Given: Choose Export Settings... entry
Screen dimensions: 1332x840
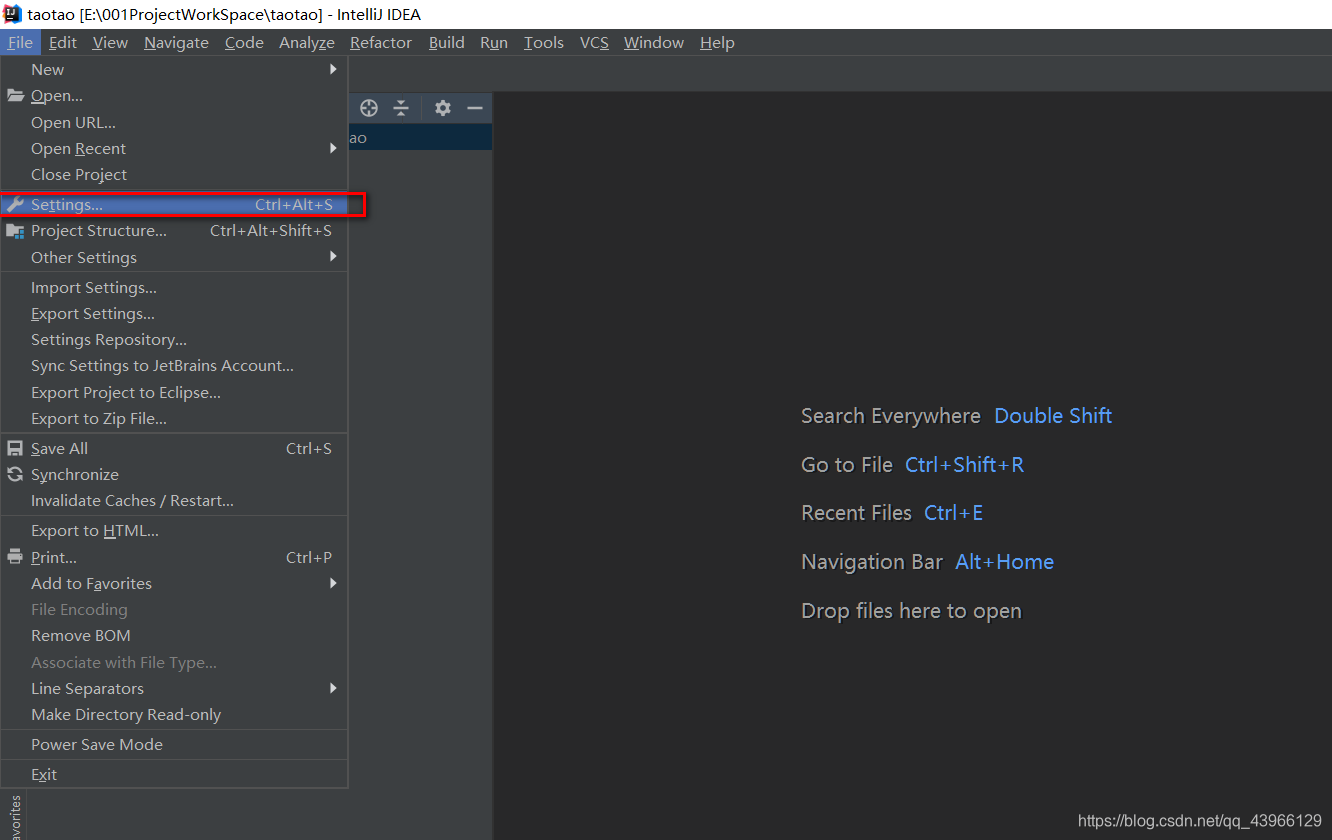Looking at the screenshot, I should click(x=174, y=313).
